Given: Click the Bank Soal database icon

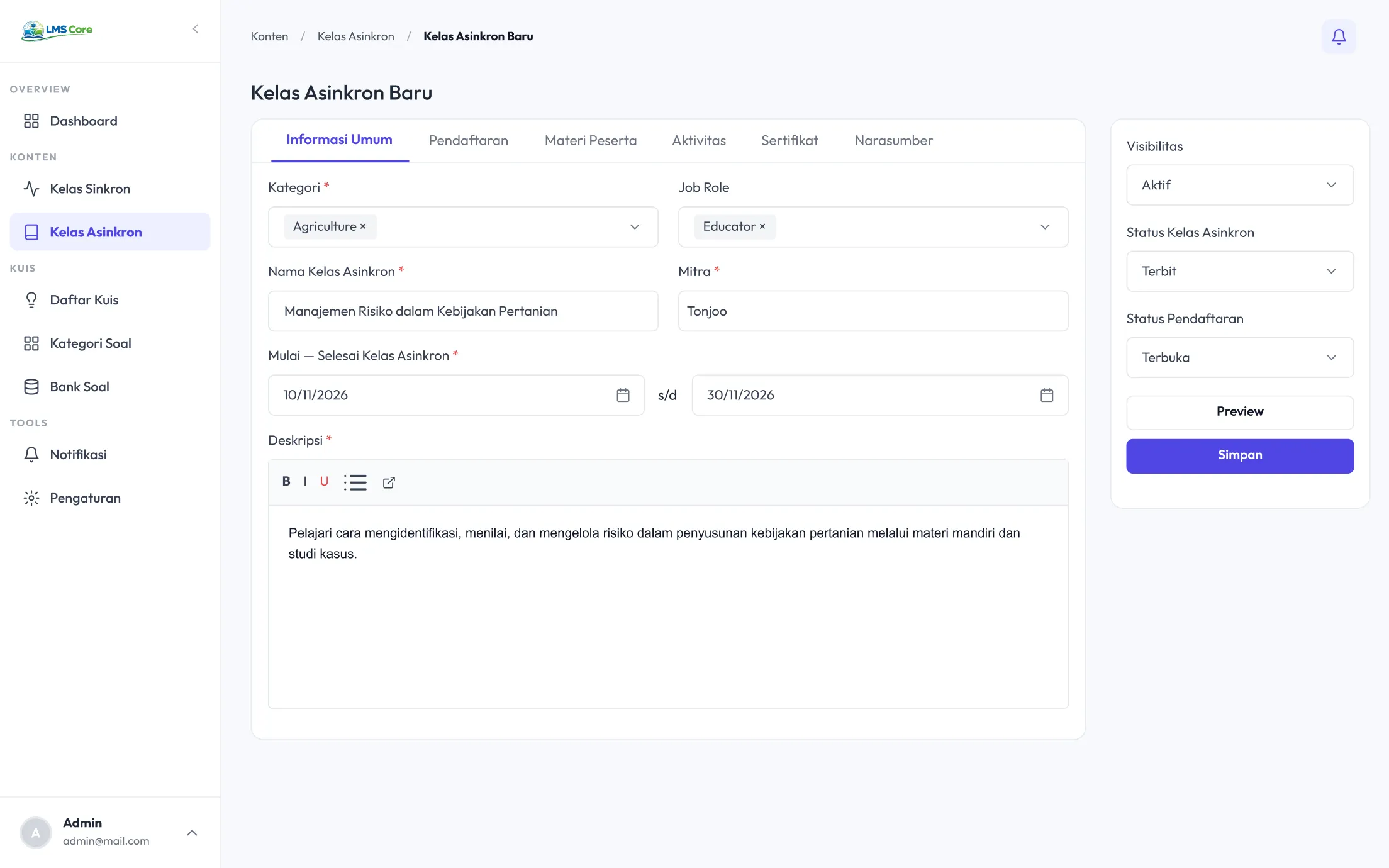Looking at the screenshot, I should [x=31, y=387].
